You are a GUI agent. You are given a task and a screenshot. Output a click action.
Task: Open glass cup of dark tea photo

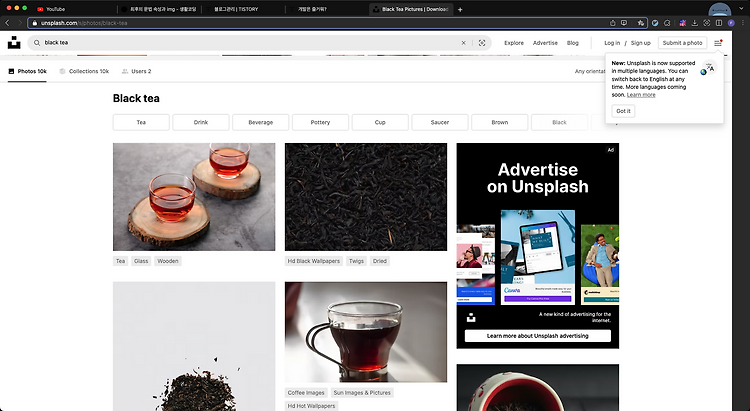point(366,332)
